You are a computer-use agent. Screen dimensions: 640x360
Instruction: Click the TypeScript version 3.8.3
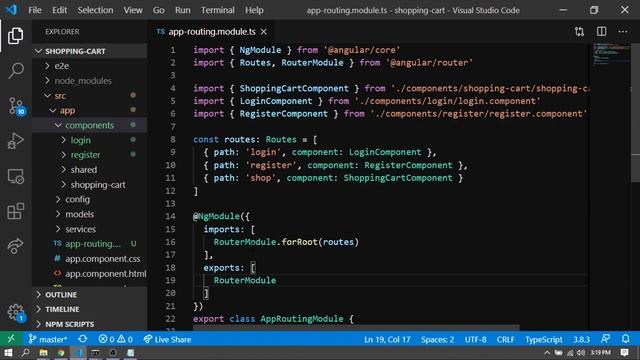coord(581,339)
